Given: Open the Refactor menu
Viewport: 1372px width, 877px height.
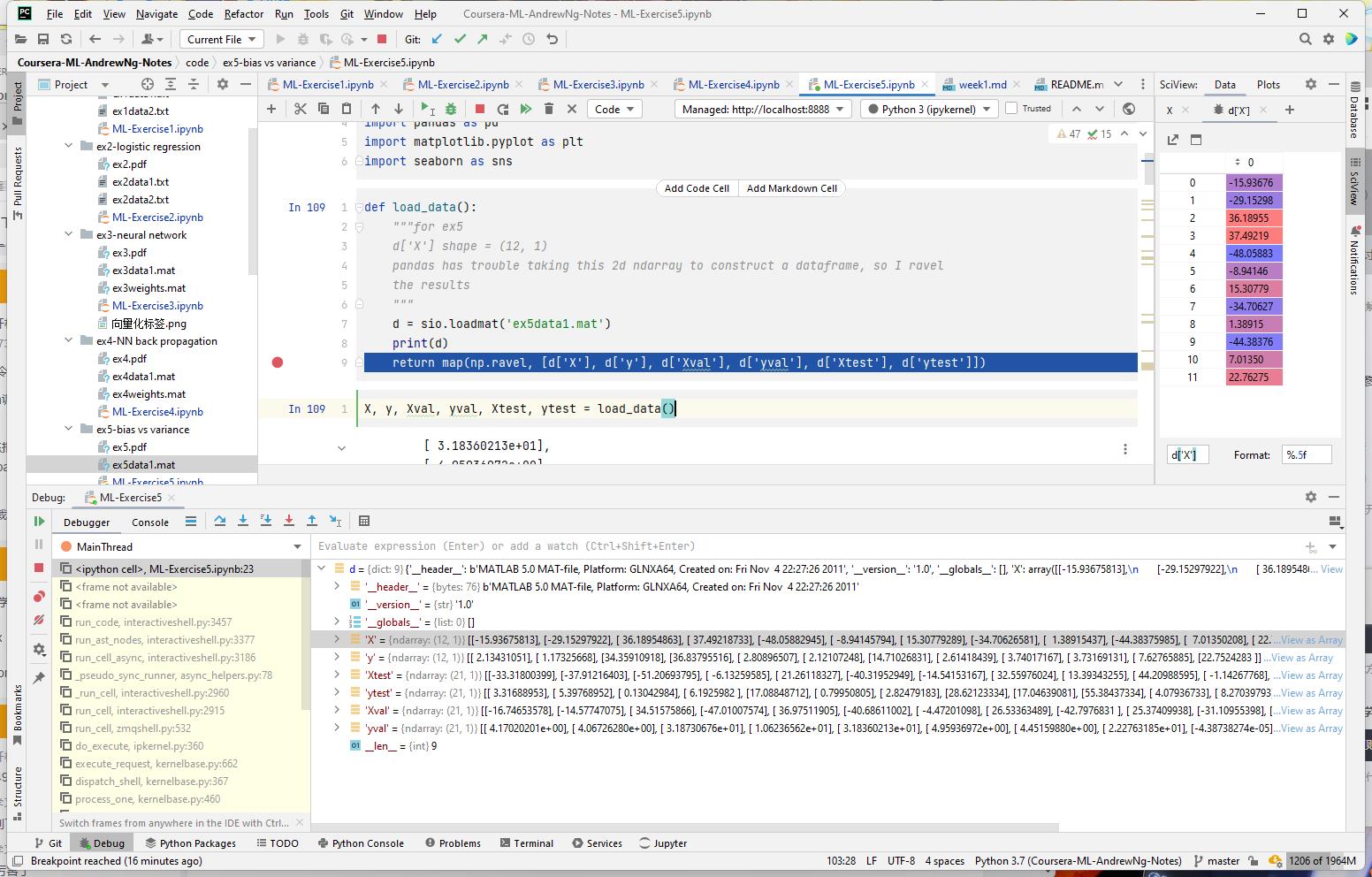Looking at the screenshot, I should tap(244, 13).
